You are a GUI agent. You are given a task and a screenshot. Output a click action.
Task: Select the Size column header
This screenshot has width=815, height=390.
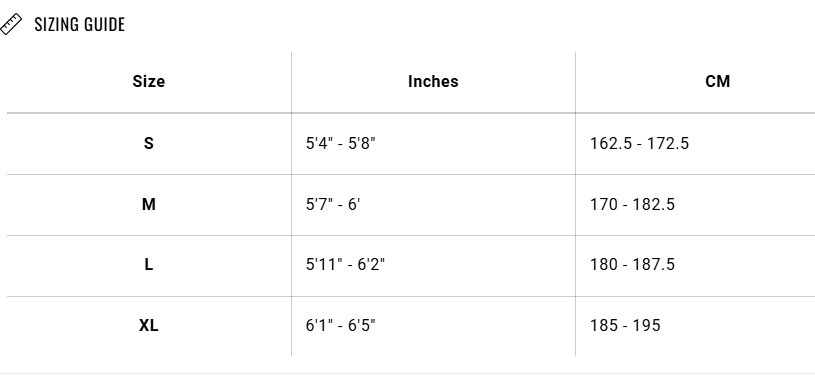pyautogui.click(x=149, y=82)
